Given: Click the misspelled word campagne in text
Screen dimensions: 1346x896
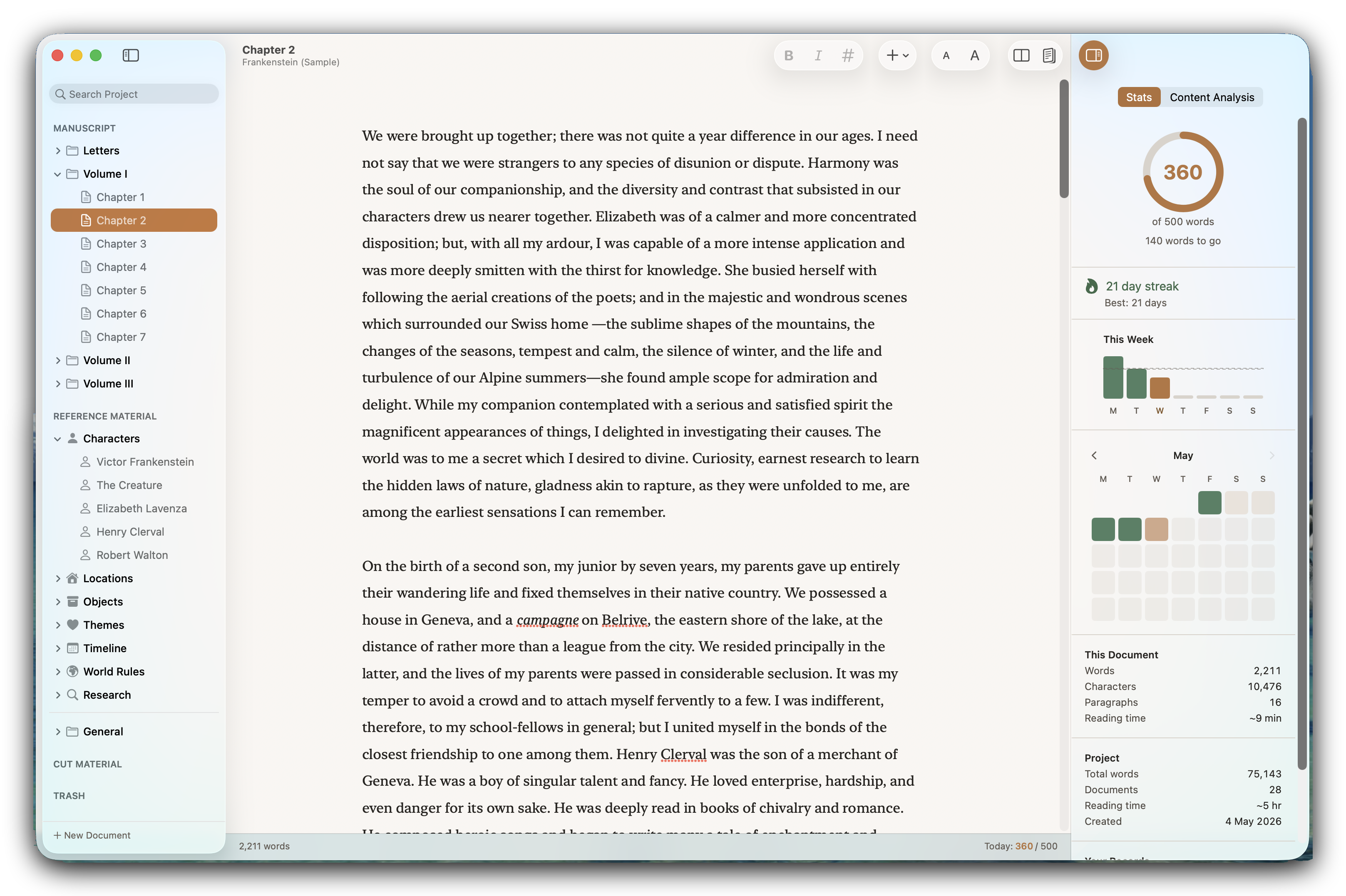Looking at the screenshot, I should (547, 620).
